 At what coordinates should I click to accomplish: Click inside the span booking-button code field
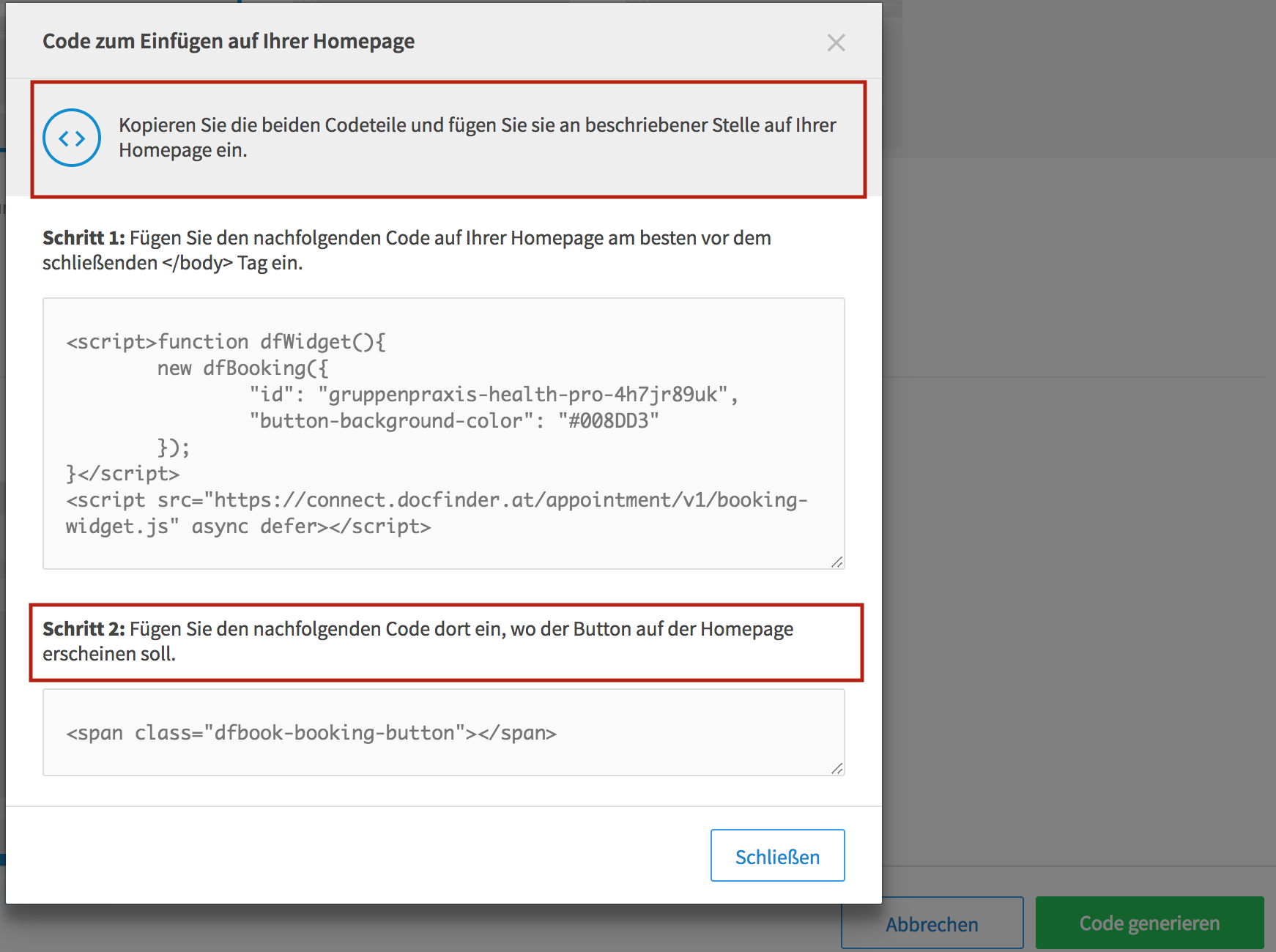click(444, 732)
